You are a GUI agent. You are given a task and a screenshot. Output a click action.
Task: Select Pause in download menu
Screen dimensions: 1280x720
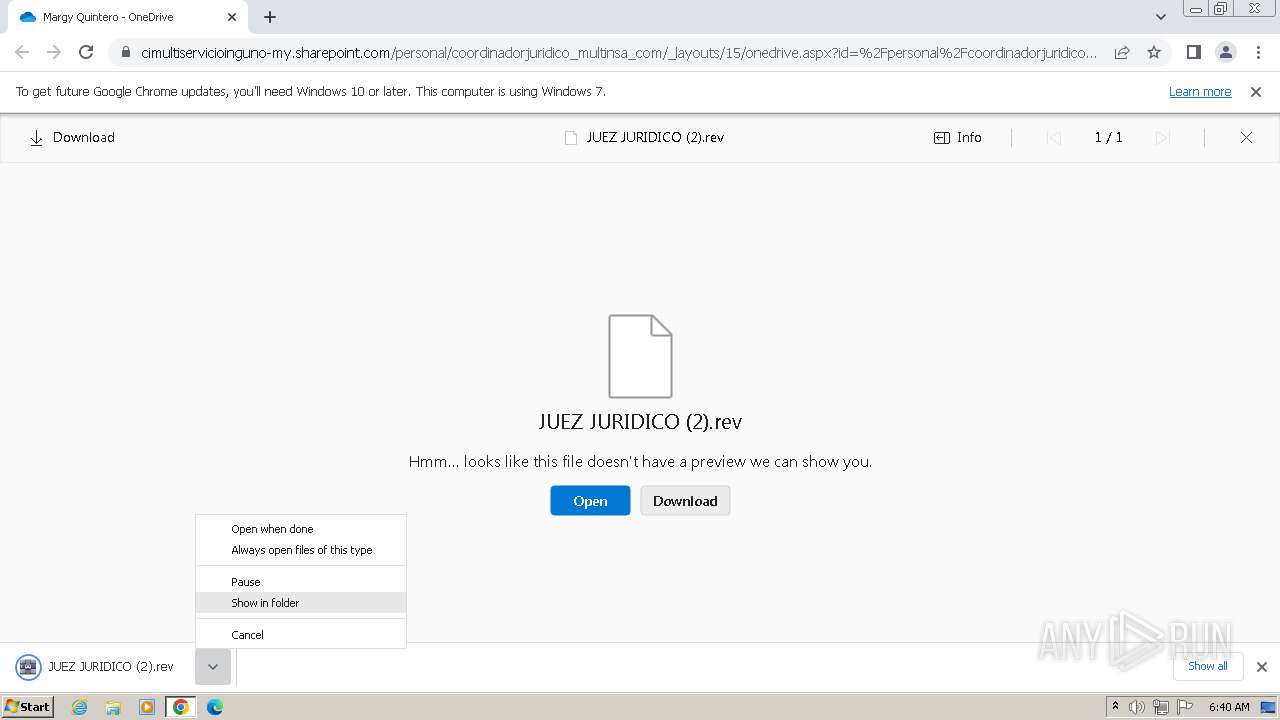click(x=301, y=582)
